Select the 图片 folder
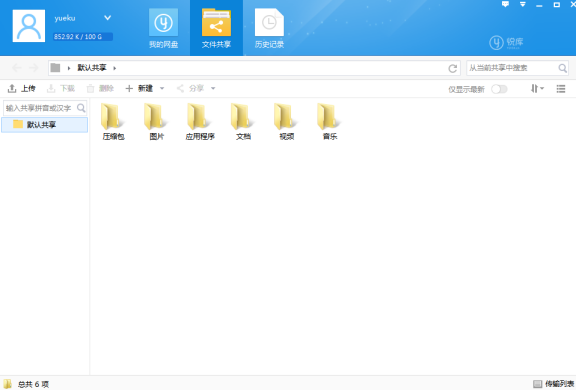This screenshot has height=390, width=577. pyautogui.click(x=157, y=122)
